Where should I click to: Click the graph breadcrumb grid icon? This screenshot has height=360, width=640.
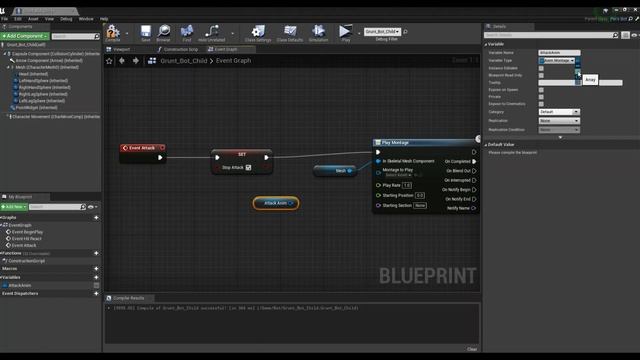tap(152, 61)
